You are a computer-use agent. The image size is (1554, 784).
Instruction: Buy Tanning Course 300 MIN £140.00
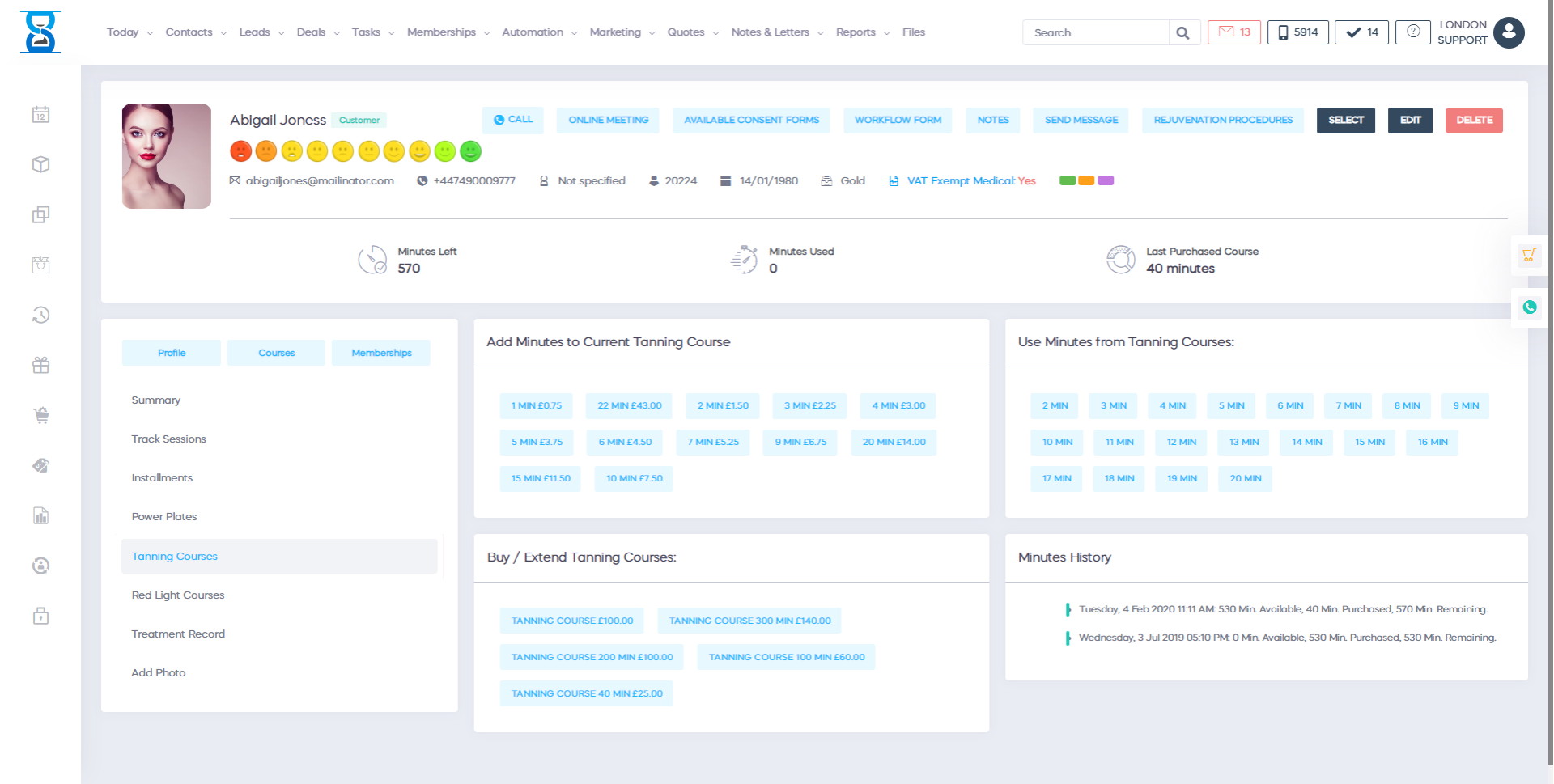(749, 621)
